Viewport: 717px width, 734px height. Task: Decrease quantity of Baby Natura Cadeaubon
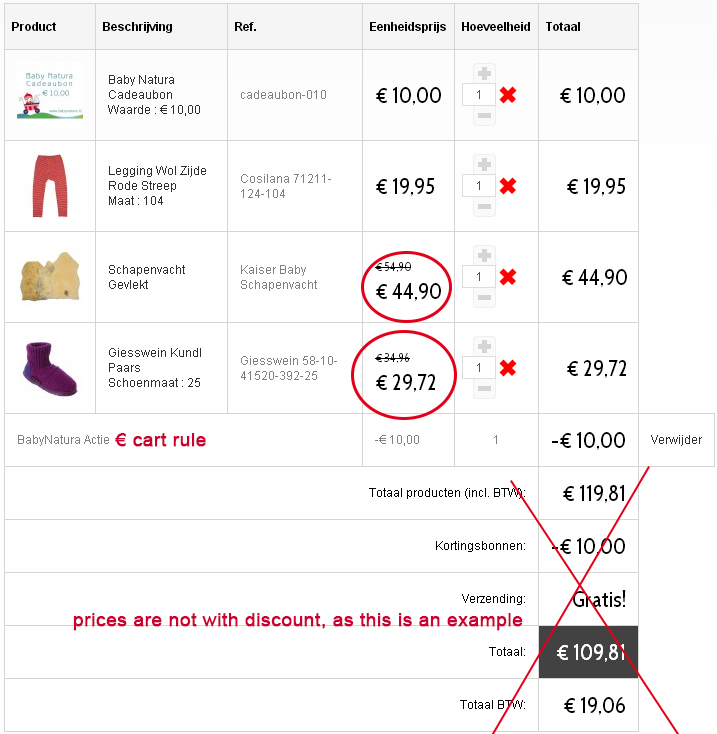pos(484,116)
